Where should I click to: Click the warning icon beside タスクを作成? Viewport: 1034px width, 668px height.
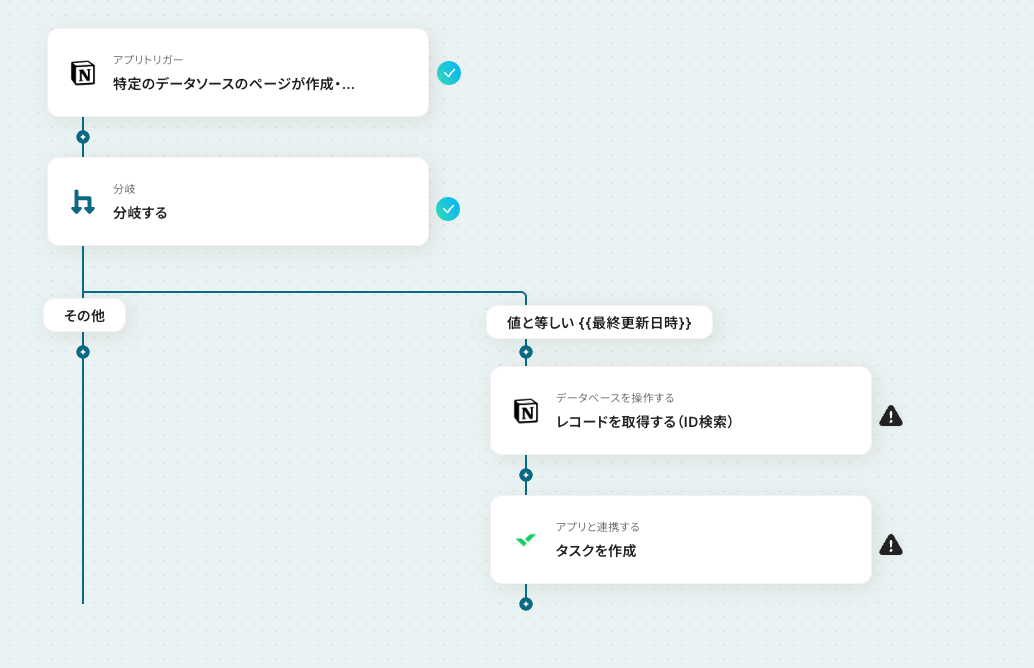pos(891,545)
